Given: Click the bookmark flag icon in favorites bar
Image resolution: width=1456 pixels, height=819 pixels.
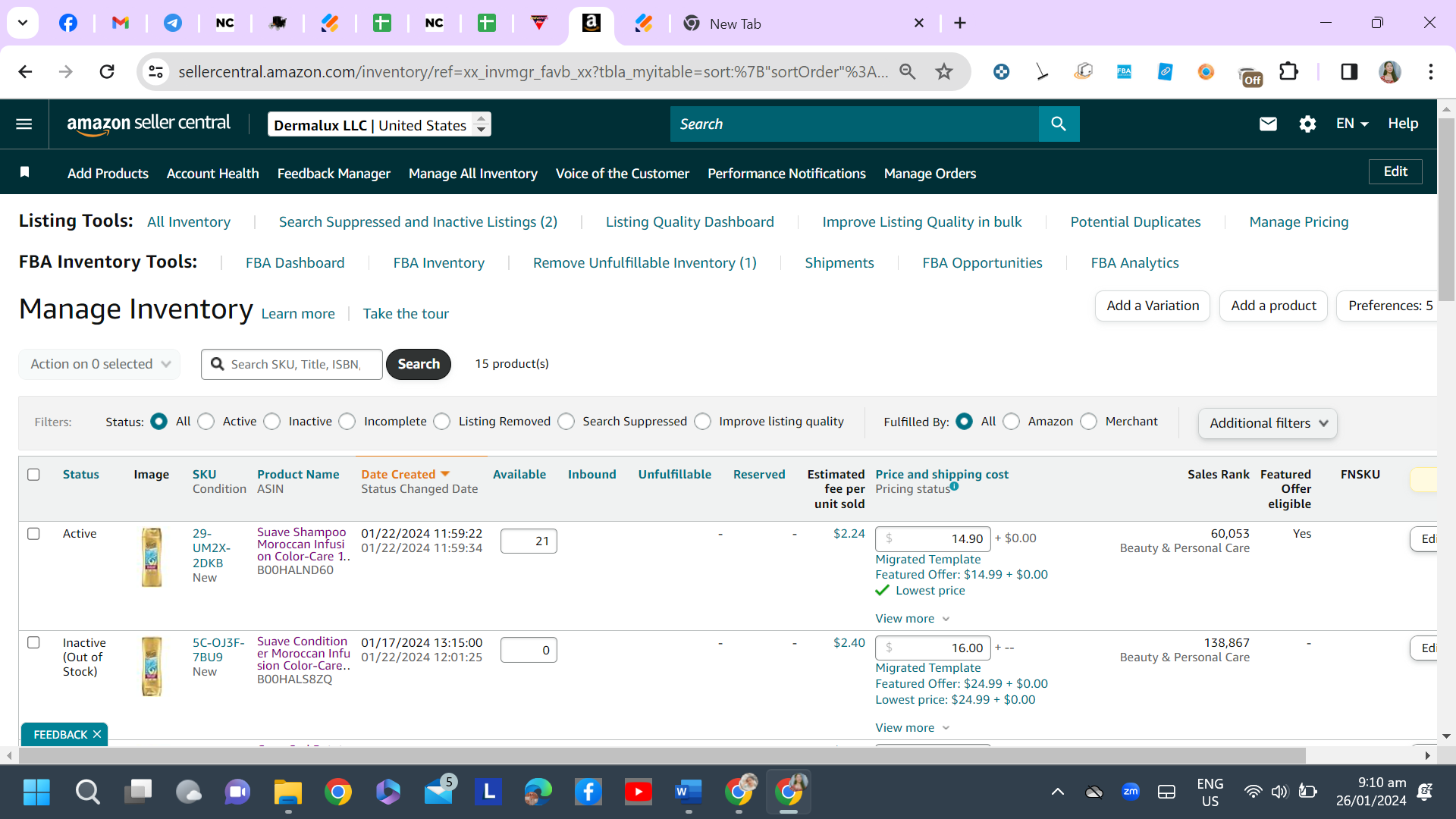Looking at the screenshot, I should point(24,172).
